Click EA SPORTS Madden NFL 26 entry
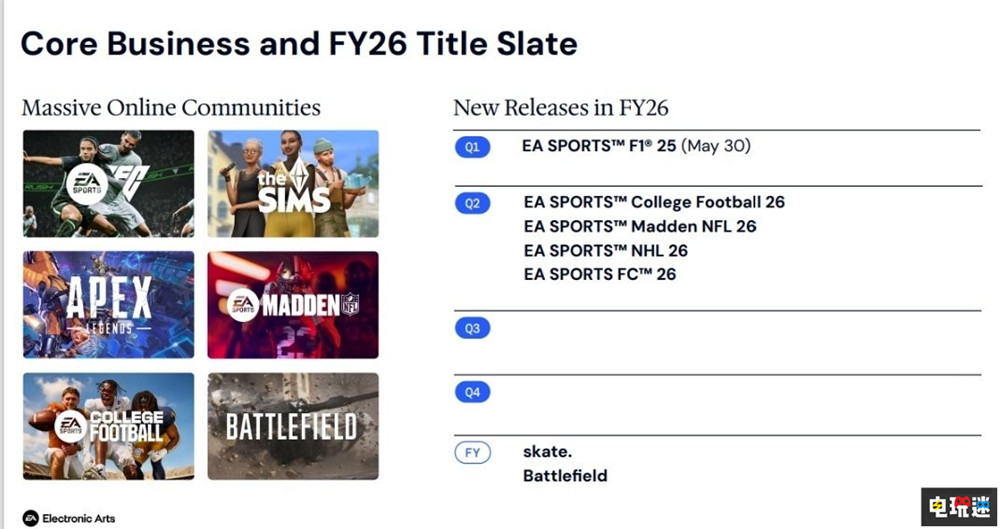 coord(640,226)
